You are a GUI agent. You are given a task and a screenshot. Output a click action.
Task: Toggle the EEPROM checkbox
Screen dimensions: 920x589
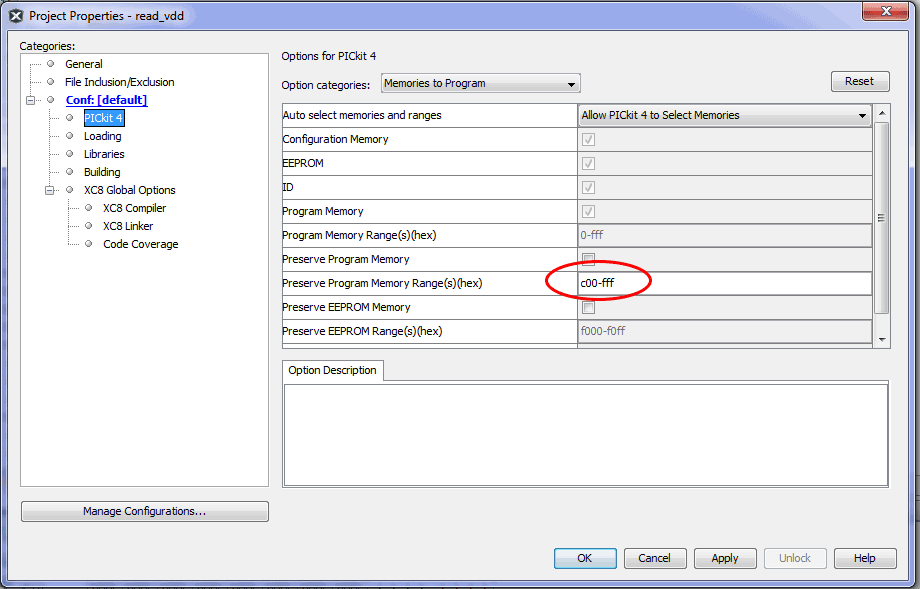coord(588,164)
